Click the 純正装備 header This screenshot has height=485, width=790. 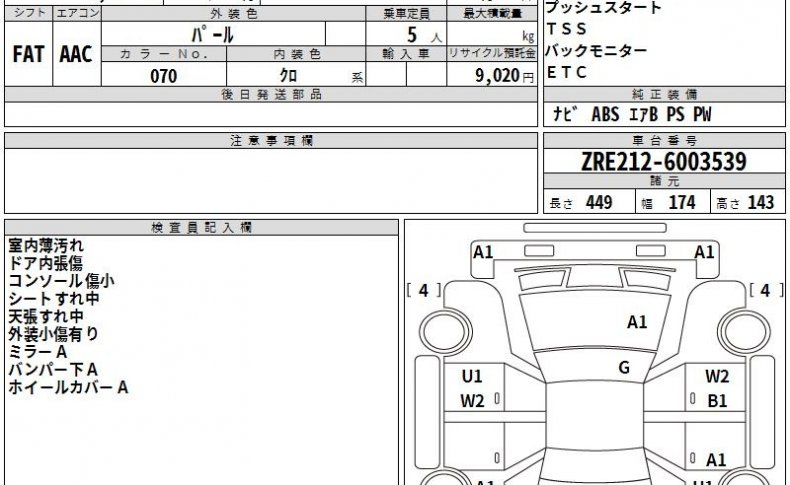pos(664,94)
